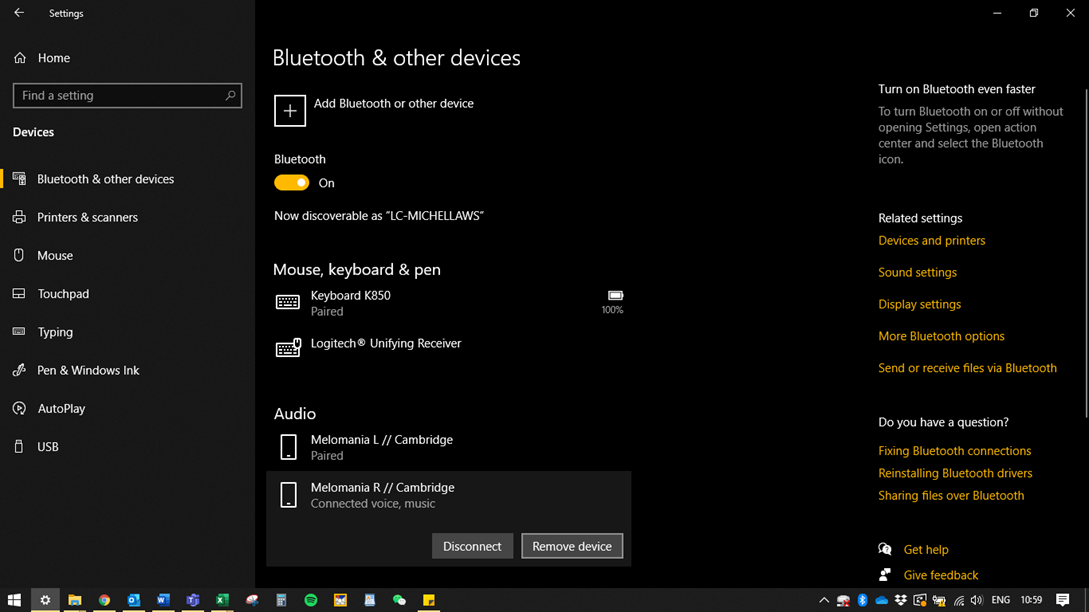
Task: Select Melomania L // Cambridge audio device
Action: tap(381, 447)
